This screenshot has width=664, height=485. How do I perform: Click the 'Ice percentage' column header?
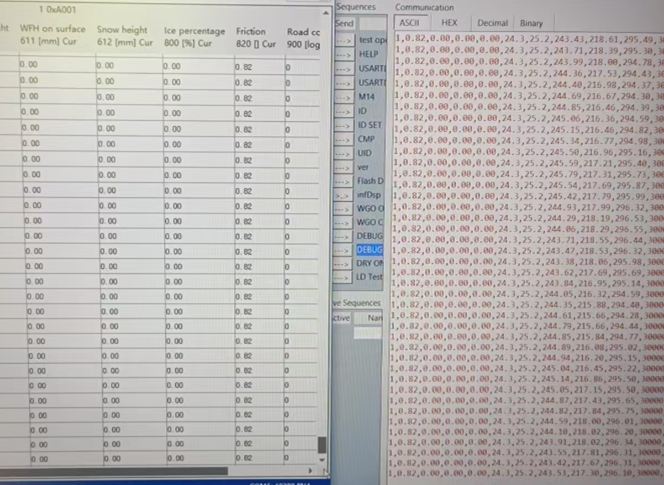point(194,37)
